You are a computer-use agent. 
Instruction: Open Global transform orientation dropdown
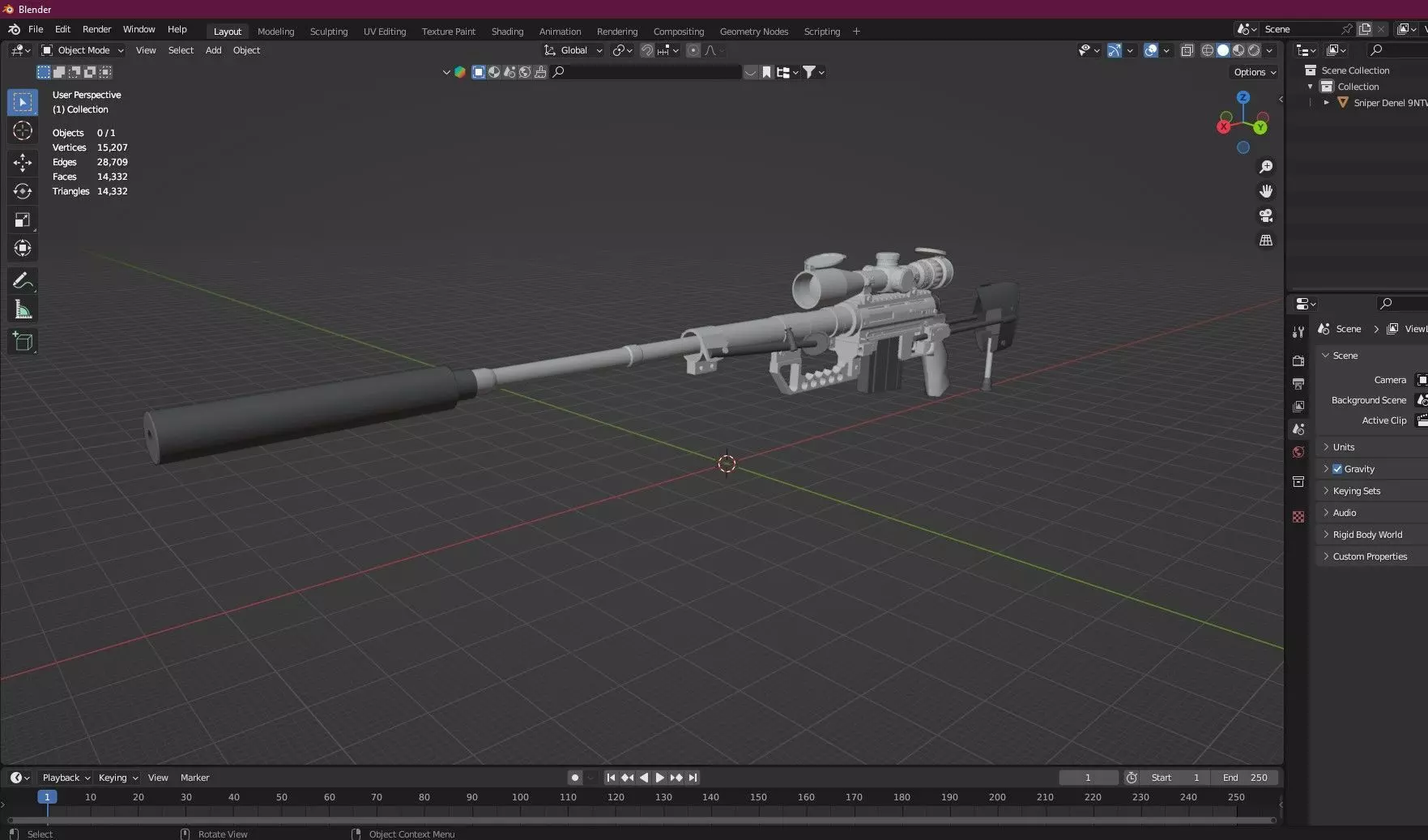pyautogui.click(x=573, y=50)
